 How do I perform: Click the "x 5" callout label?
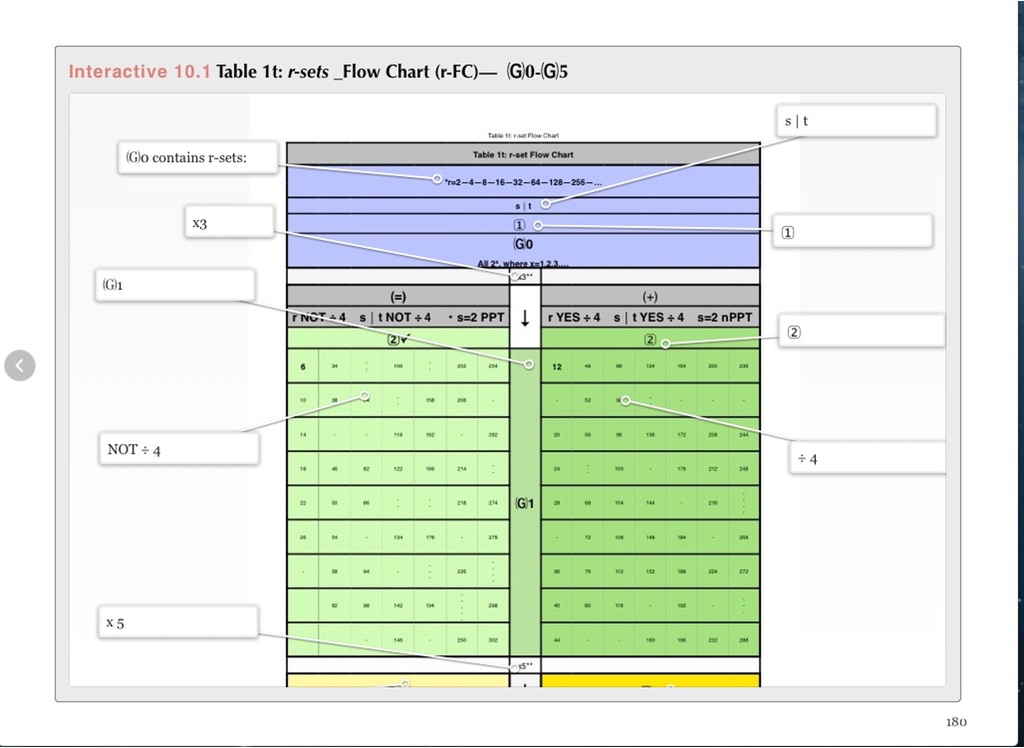(178, 622)
